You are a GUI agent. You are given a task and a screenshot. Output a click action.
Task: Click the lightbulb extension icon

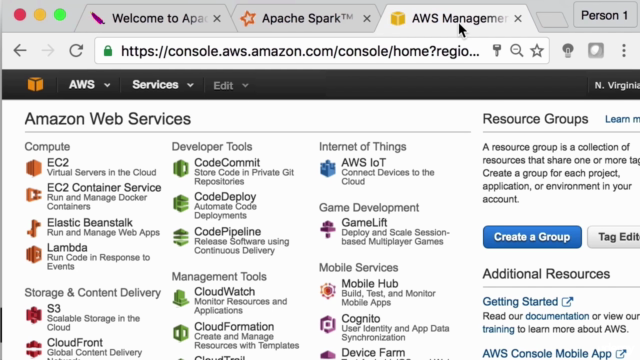click(x=568, y=51)
